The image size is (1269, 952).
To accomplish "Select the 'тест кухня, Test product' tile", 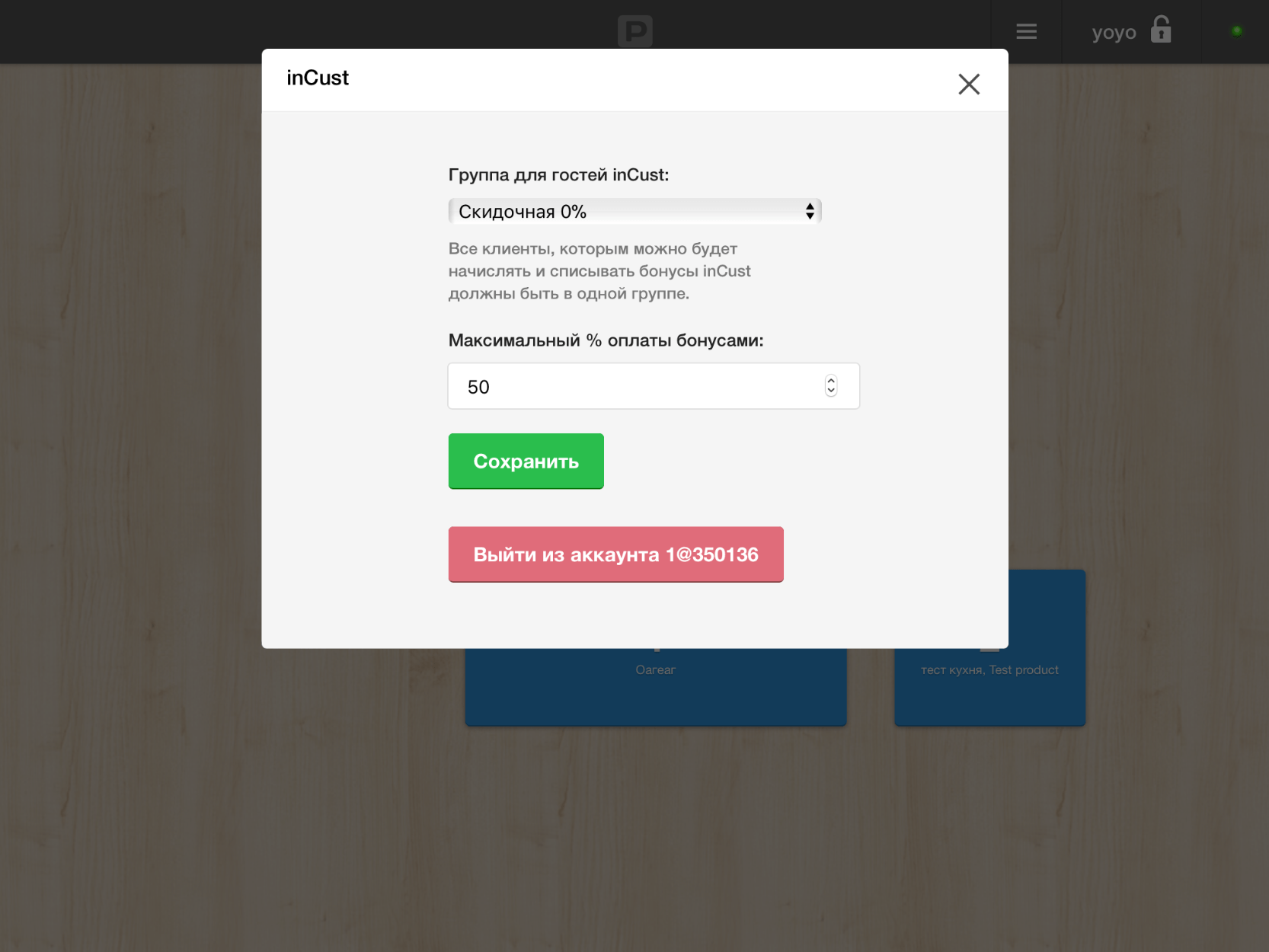I will tap(989, 670).
